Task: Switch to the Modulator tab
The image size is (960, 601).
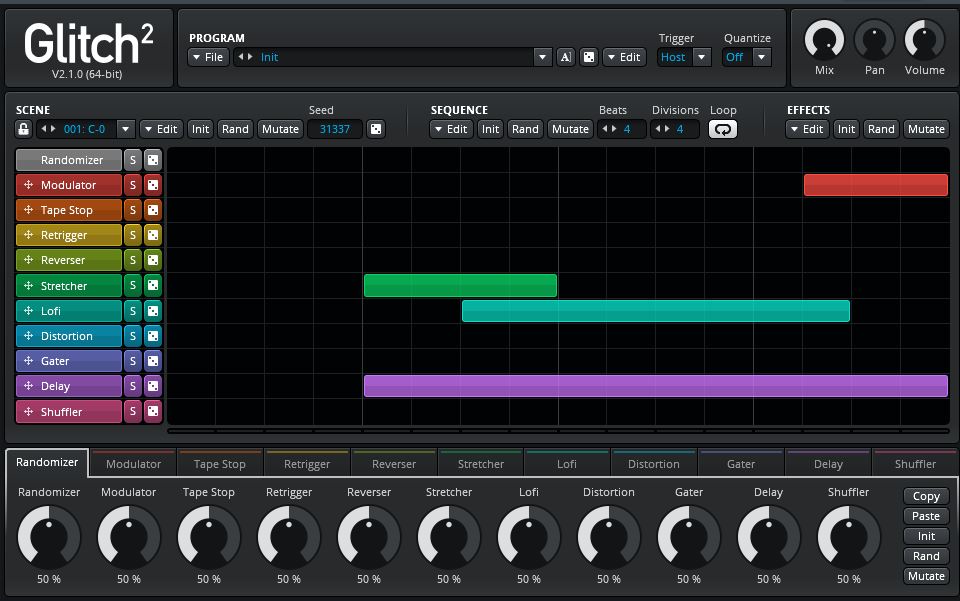Action: point(133,463)
